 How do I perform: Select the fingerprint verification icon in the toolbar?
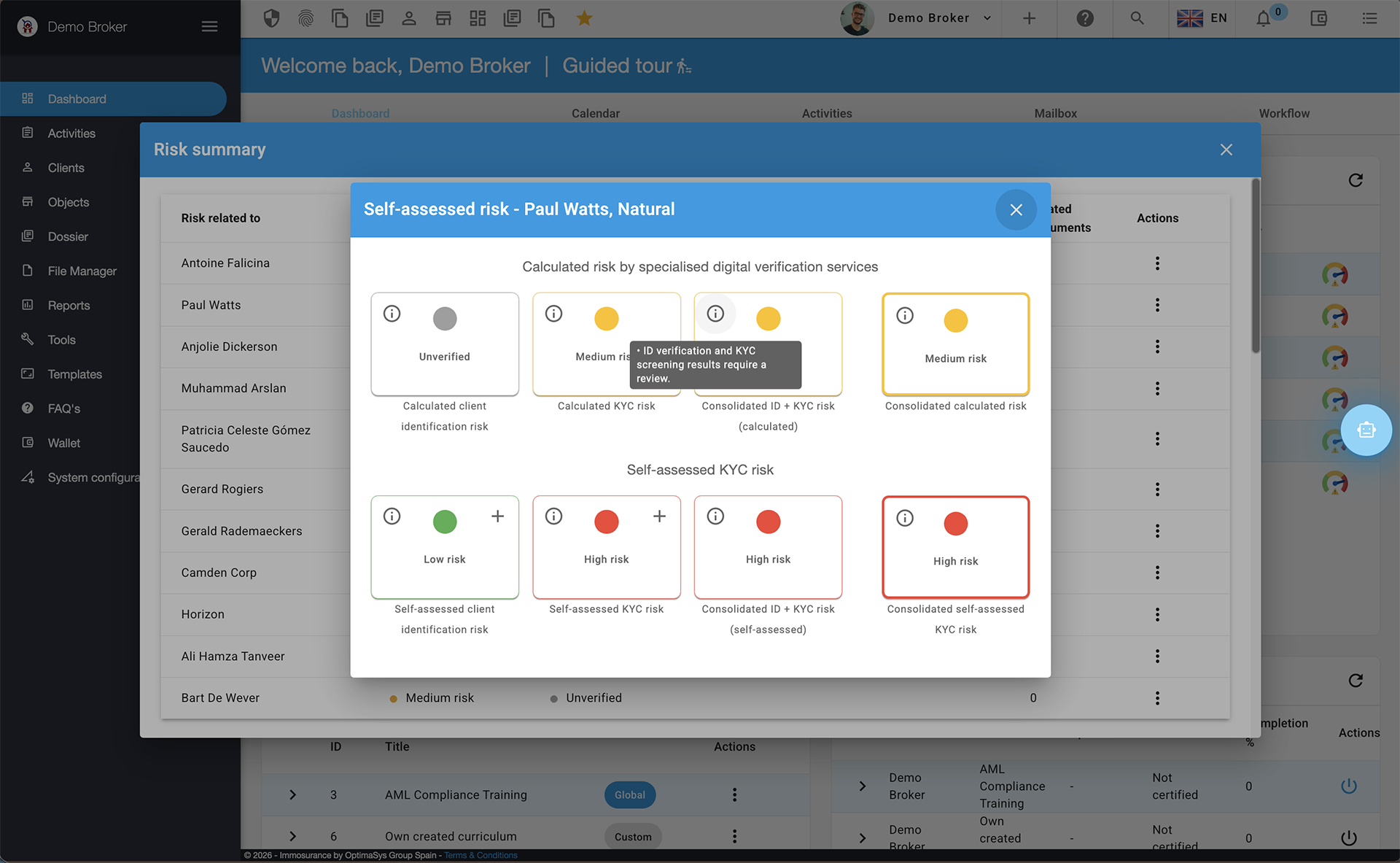[306, 18]
